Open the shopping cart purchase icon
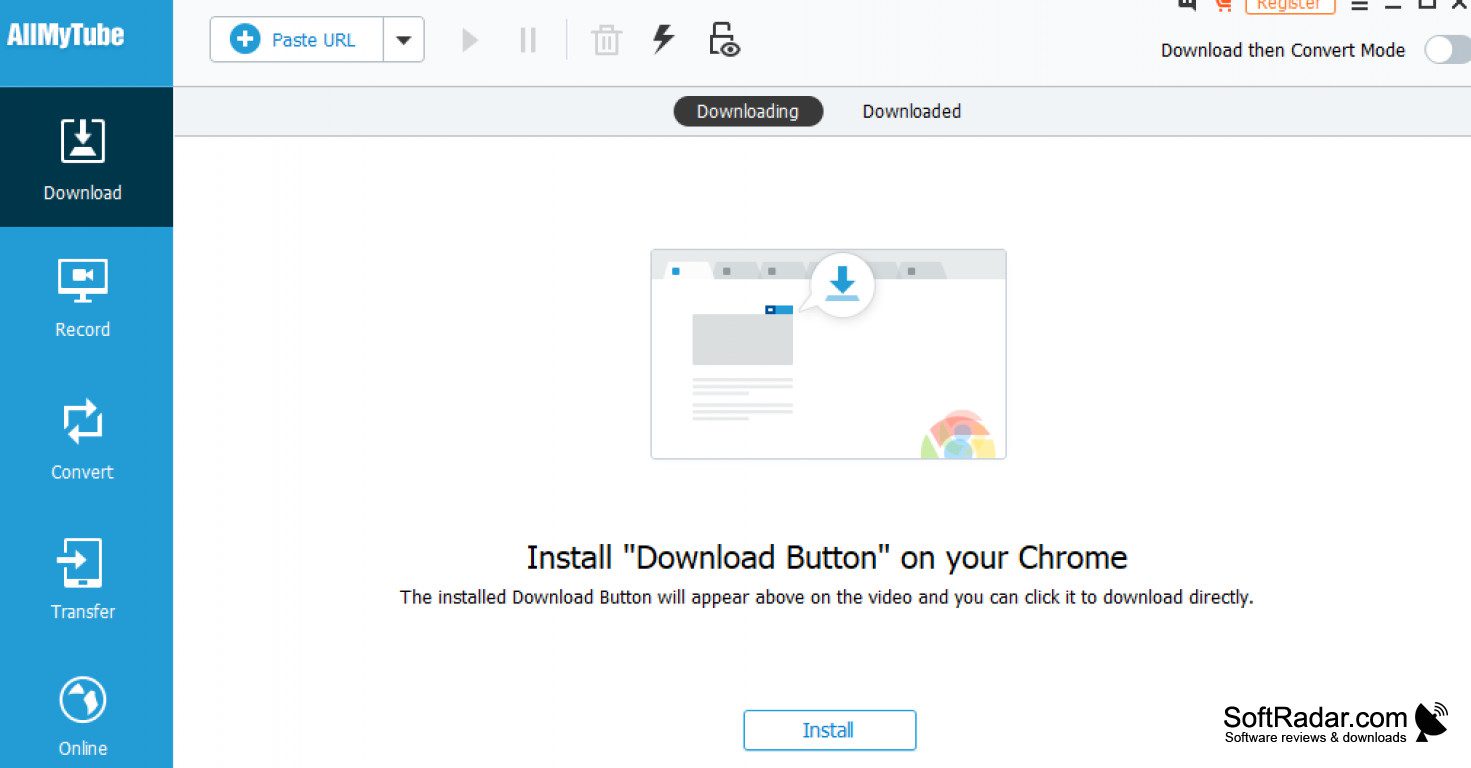 (1223, 4)
